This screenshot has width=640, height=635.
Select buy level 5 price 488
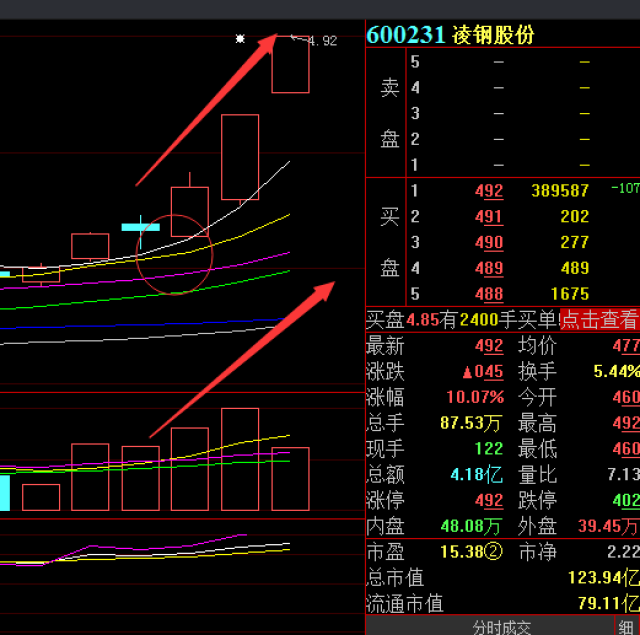pos(489,294)
